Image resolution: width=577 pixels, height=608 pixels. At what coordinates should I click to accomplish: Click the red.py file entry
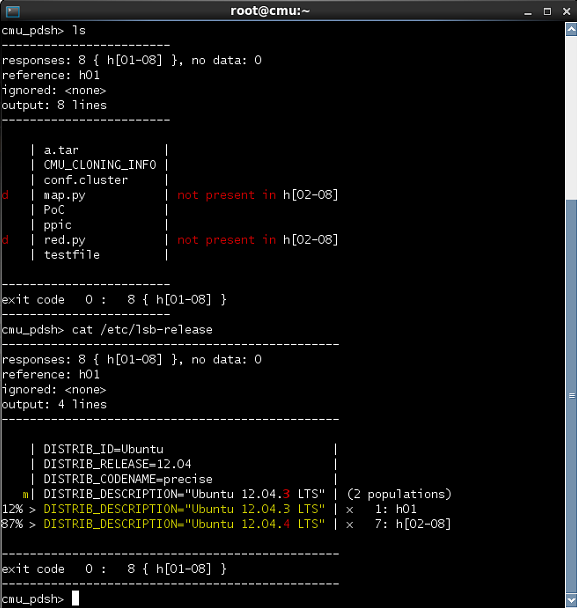64,240
